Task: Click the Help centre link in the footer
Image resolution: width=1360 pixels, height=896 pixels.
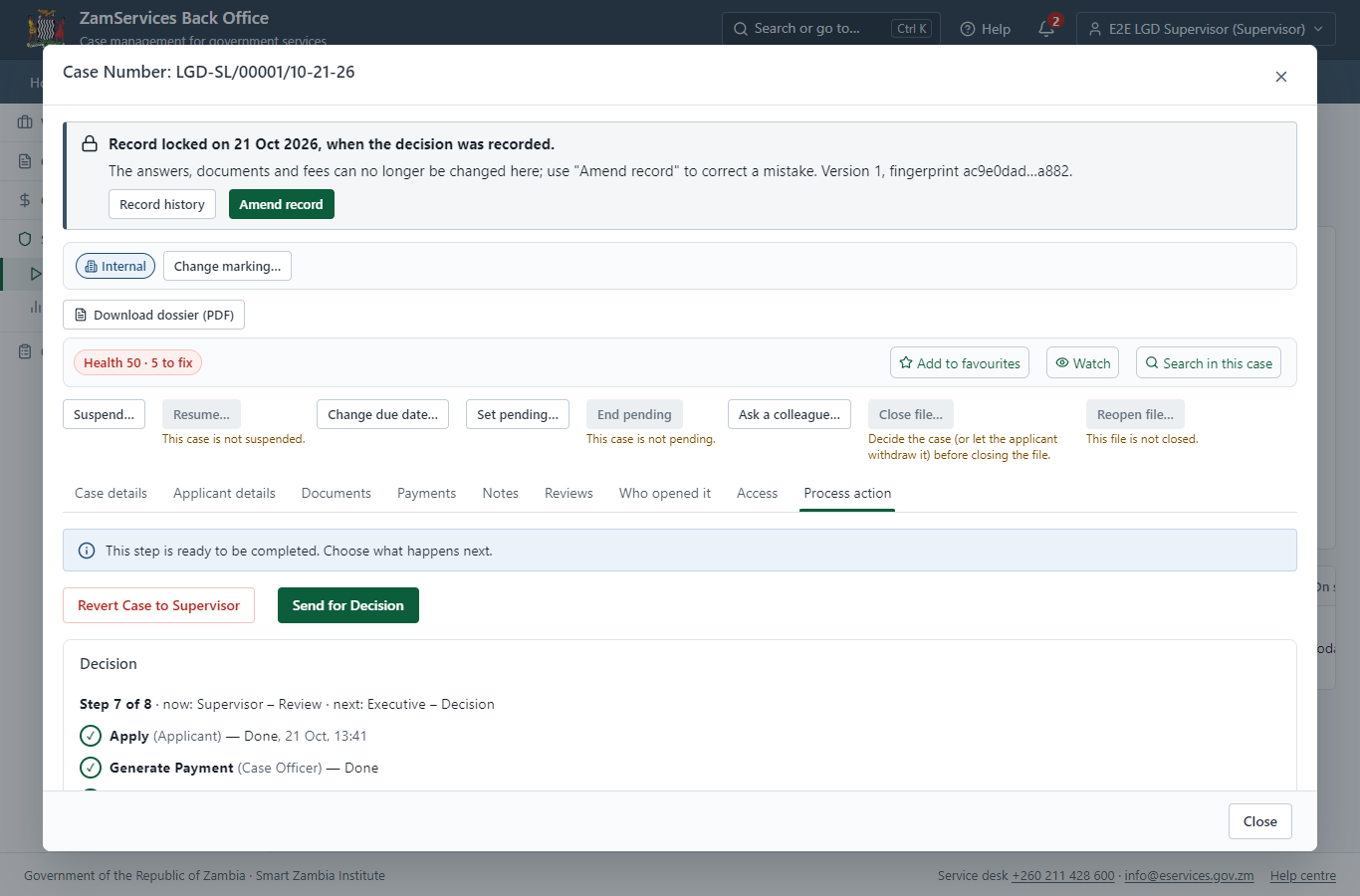Action: [1303, 876]
